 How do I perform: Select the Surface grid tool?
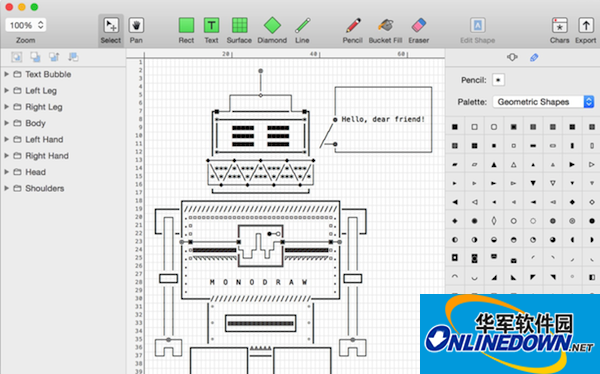239,31
